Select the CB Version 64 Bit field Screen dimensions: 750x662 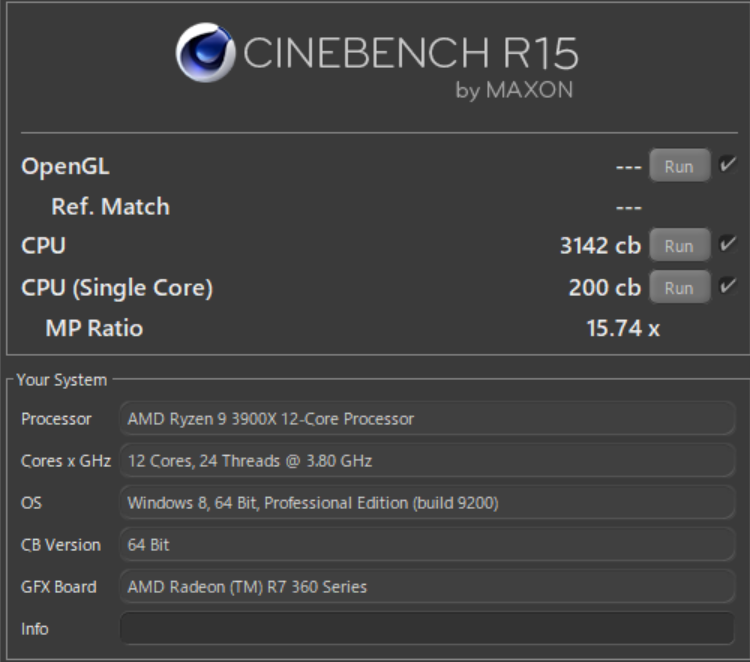tap(427, 545)
